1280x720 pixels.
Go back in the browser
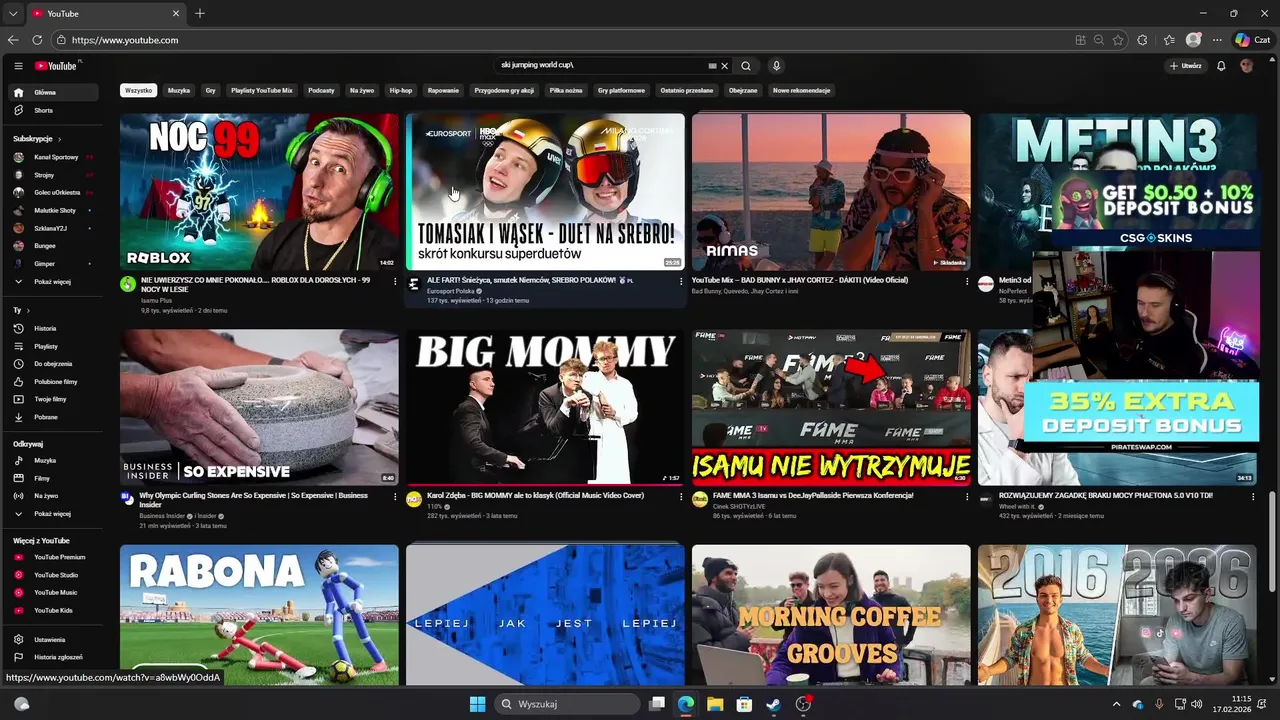(13, 40)
